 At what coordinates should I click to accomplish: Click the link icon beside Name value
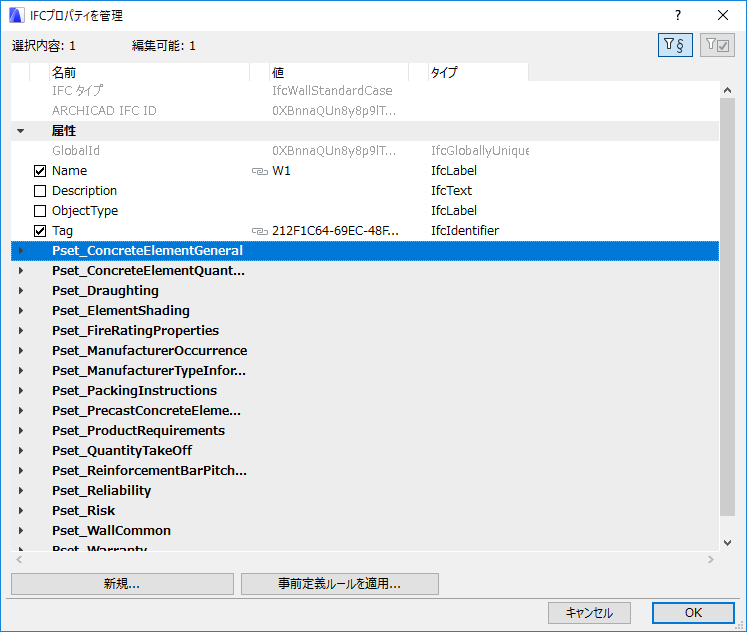260,171
